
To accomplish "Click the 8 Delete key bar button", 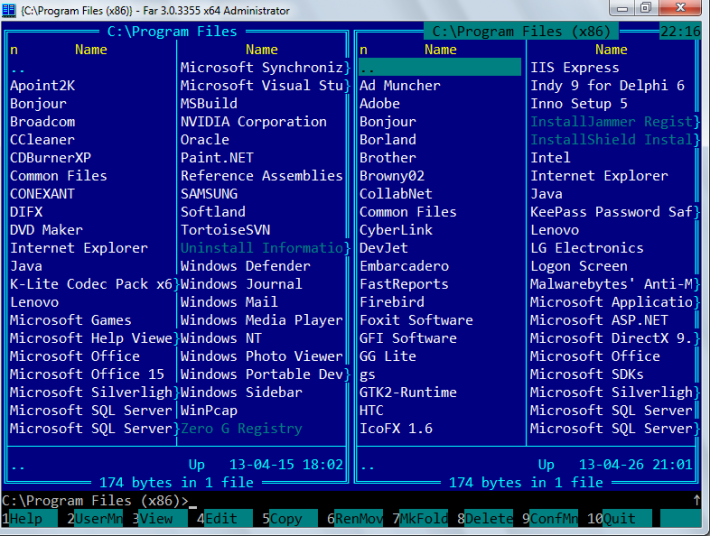I will [x=485, y=518].
